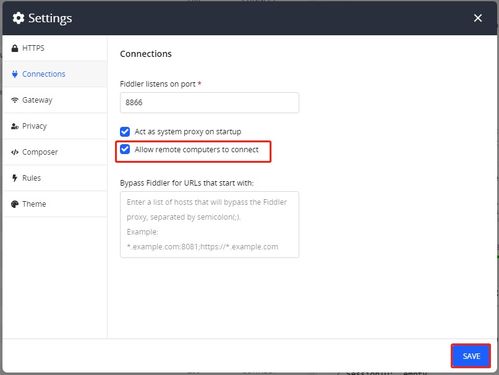Click the plug icon beside Connections

[14, 74]
